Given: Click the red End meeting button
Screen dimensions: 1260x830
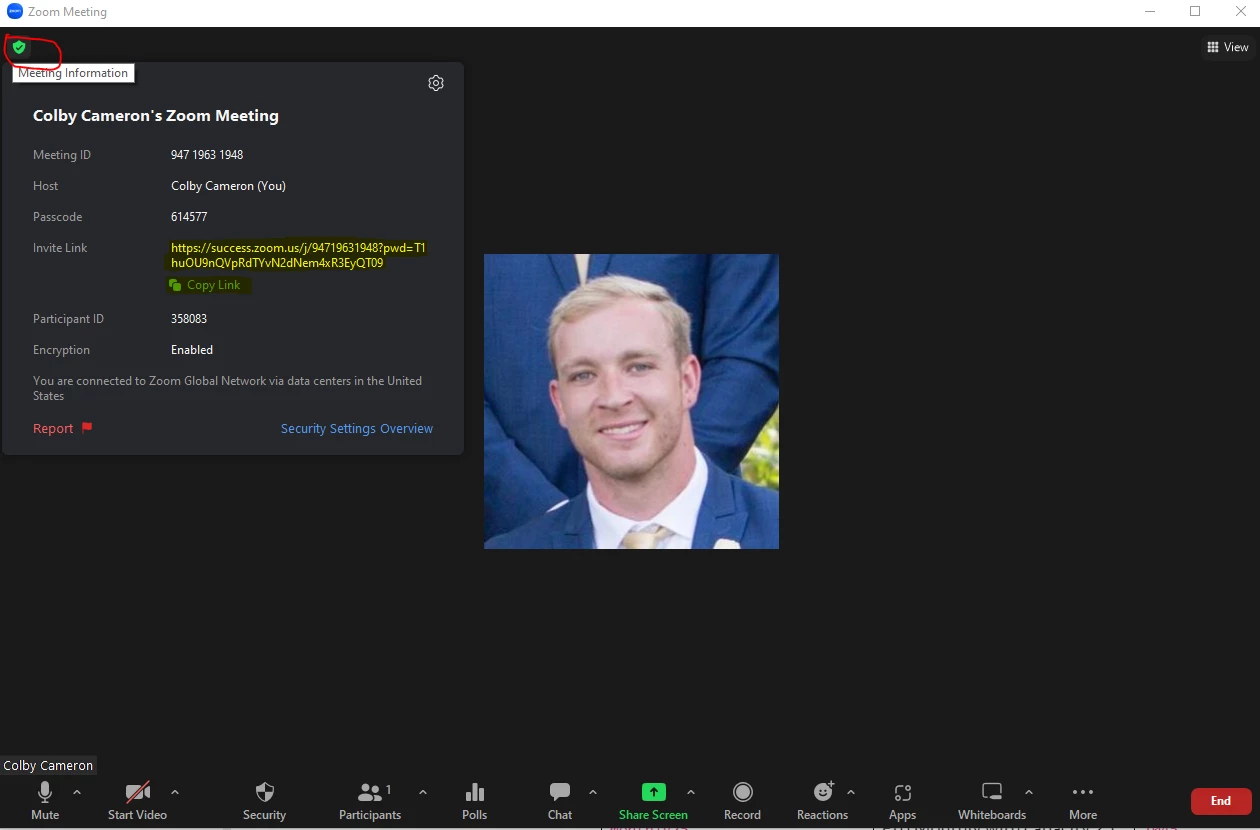Looking at the screenshot, I should click(1221, 801).
